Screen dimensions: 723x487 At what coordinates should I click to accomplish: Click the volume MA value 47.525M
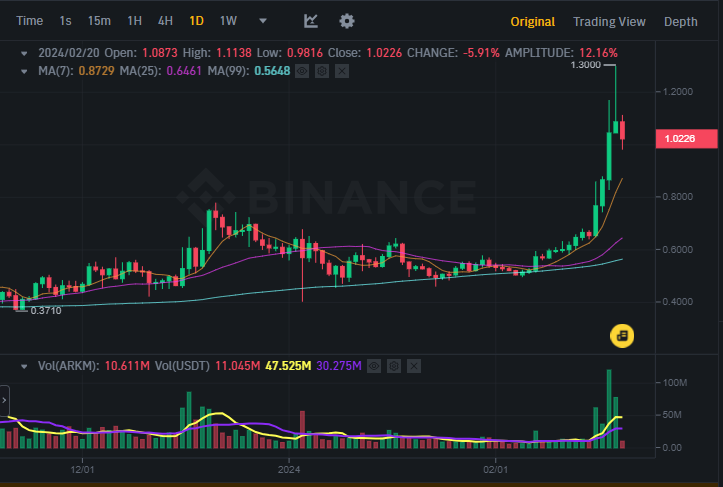coord(288,366)
